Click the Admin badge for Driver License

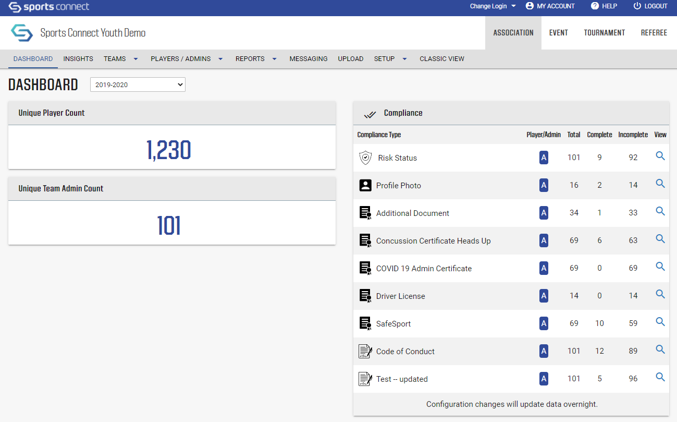(x=543, y=296)
